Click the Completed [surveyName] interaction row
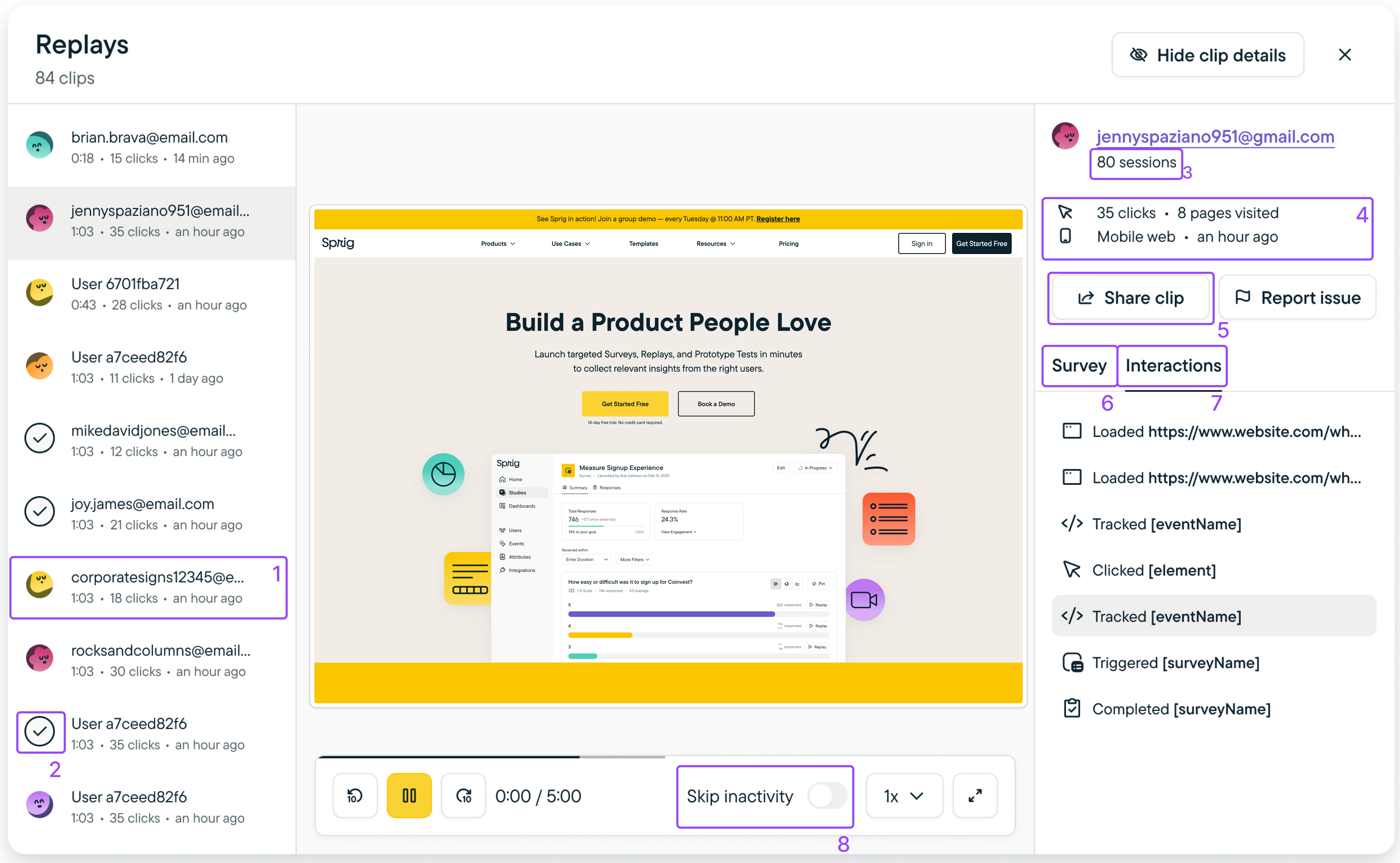This screenshot has height=863, width=1400. (1214, 708)
